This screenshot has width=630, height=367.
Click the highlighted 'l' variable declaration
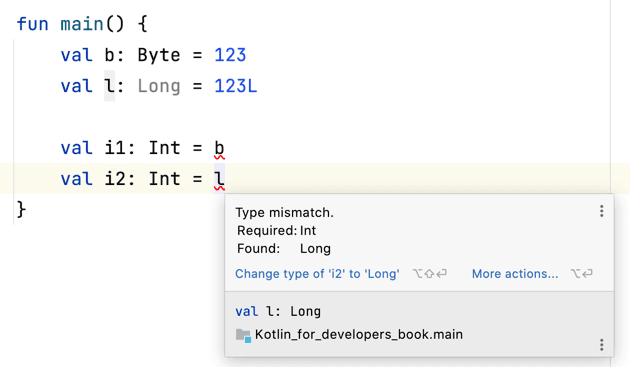coord(109,86)
